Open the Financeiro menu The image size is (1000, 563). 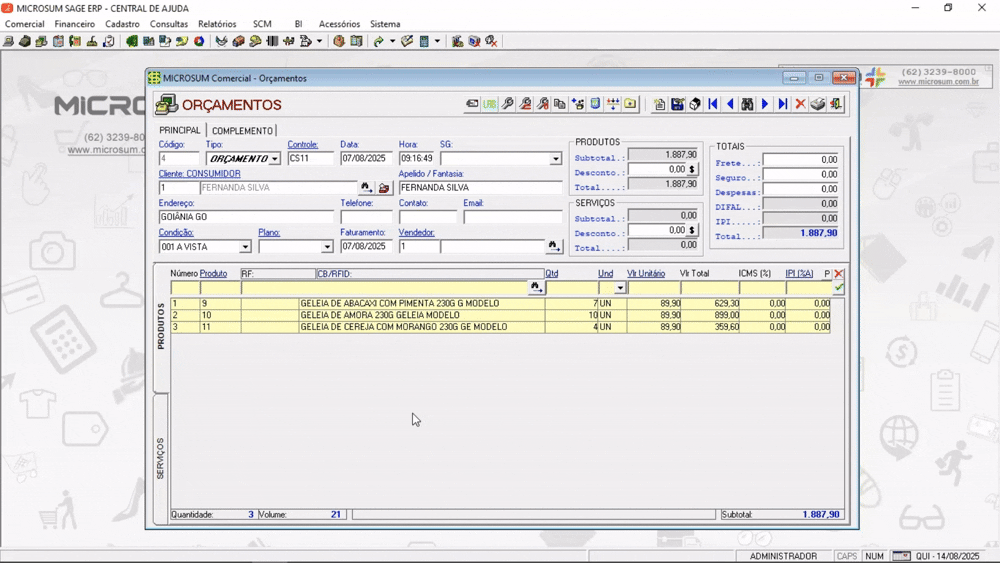pyautogui.click(x=75, y=24)
